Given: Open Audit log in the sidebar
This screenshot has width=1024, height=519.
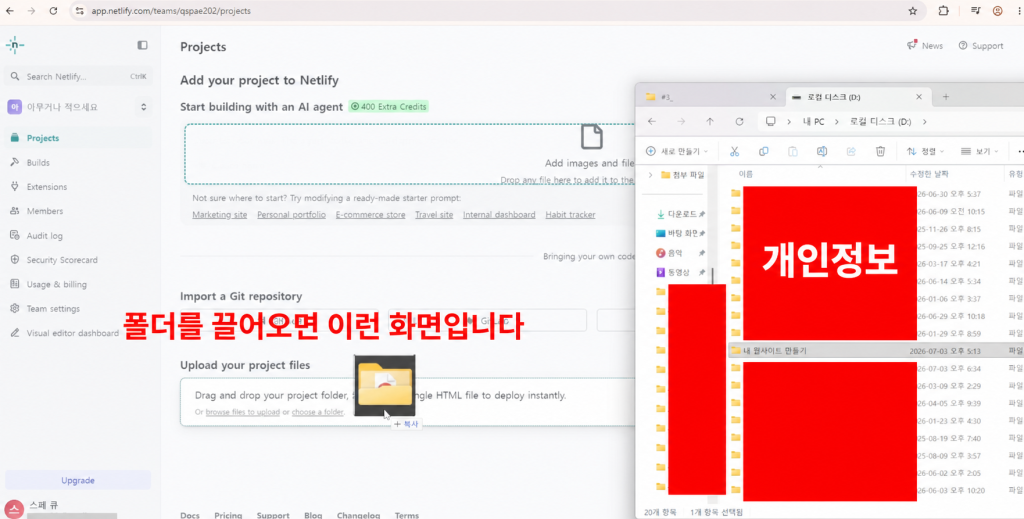Looking at the screenshot, I should point(78,236).
